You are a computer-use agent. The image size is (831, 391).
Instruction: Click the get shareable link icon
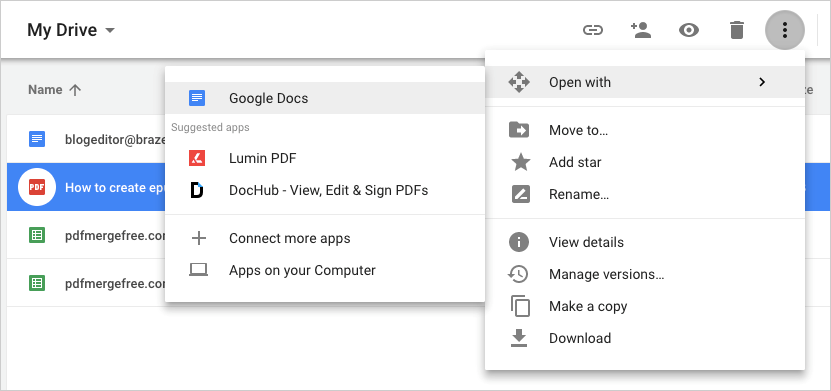click(x=593, y=30)
